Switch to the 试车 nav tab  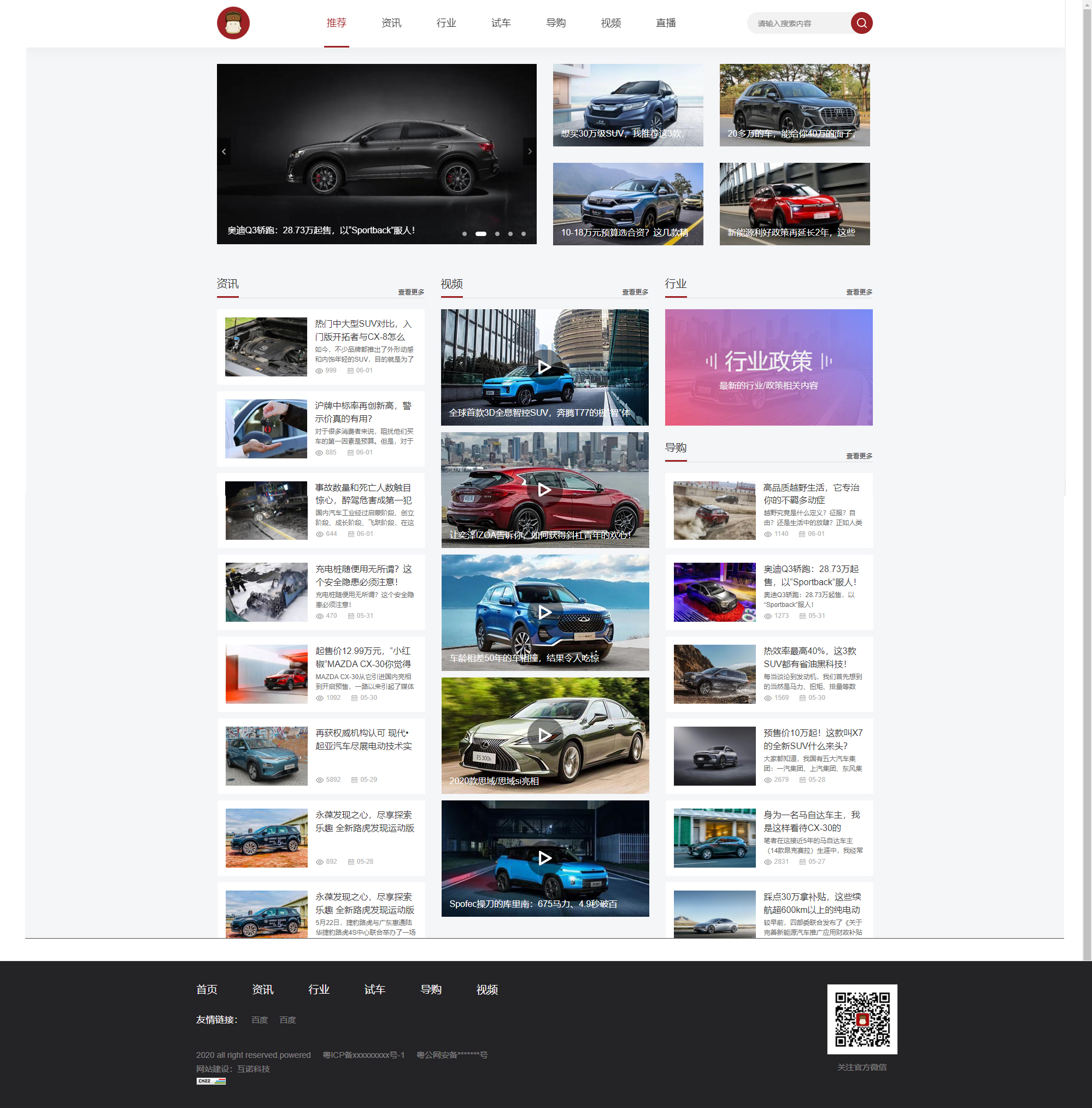[501, 23]
